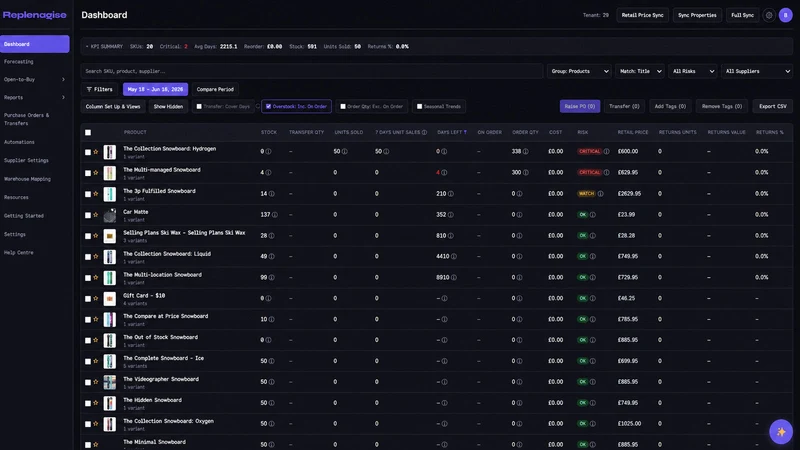Image resolution: width=800 pixels, height=450 pixels.
Task: Show units sold info icon for Hydrogen
Action: click(344, 152)
